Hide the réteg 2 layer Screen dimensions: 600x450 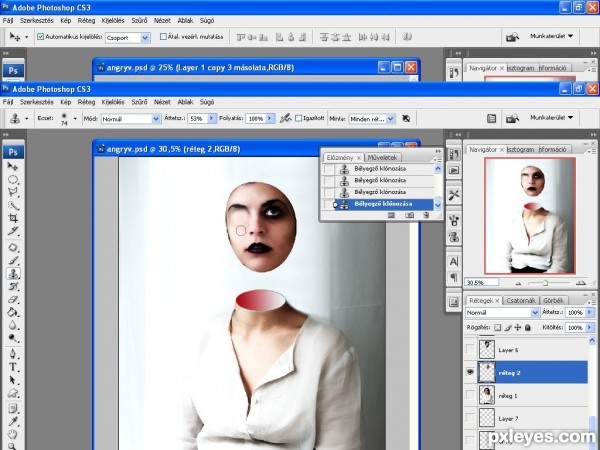pos(470,372)
